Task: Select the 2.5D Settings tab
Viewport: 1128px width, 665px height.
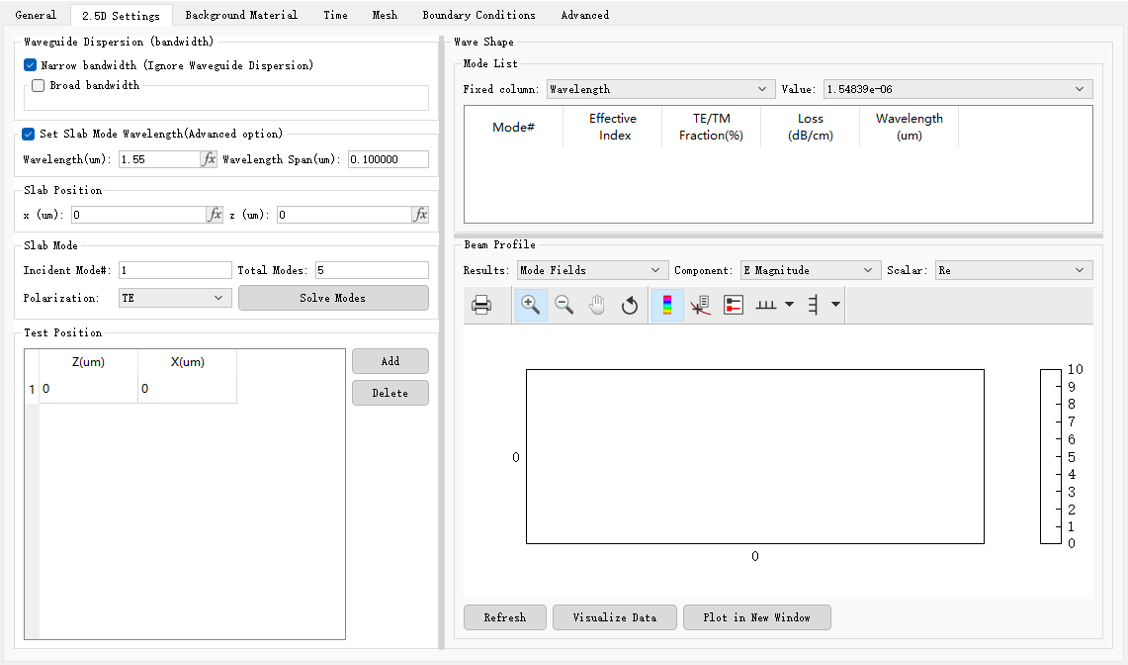Action: click(x=121, y=16)
